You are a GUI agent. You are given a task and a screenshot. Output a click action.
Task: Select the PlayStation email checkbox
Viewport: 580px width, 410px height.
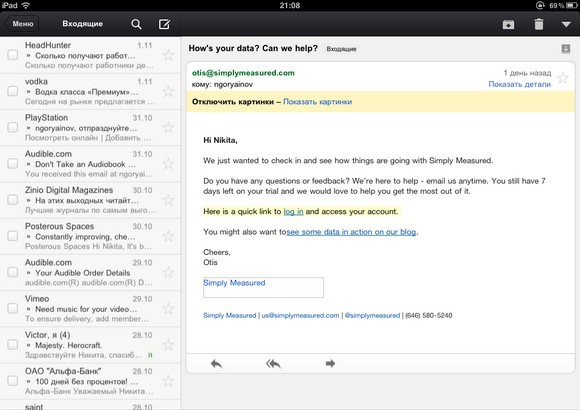[x=13, y=127]
